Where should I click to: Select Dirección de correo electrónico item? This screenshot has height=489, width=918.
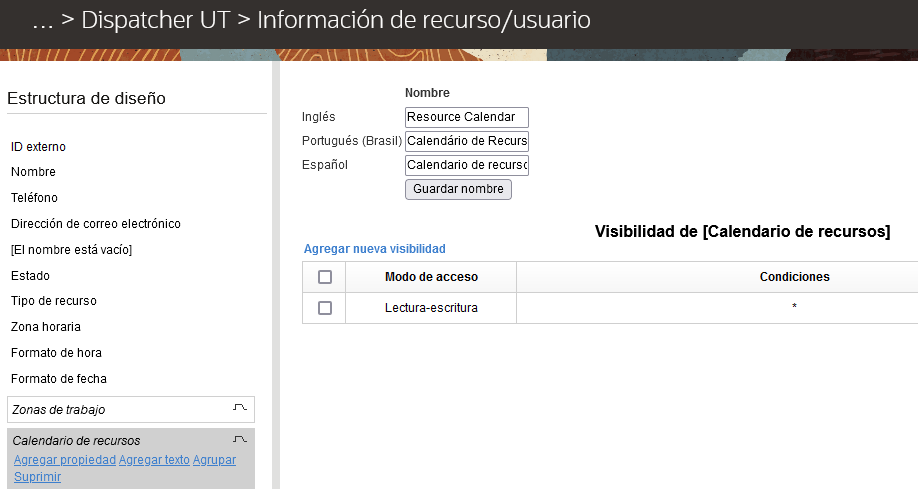96,224
